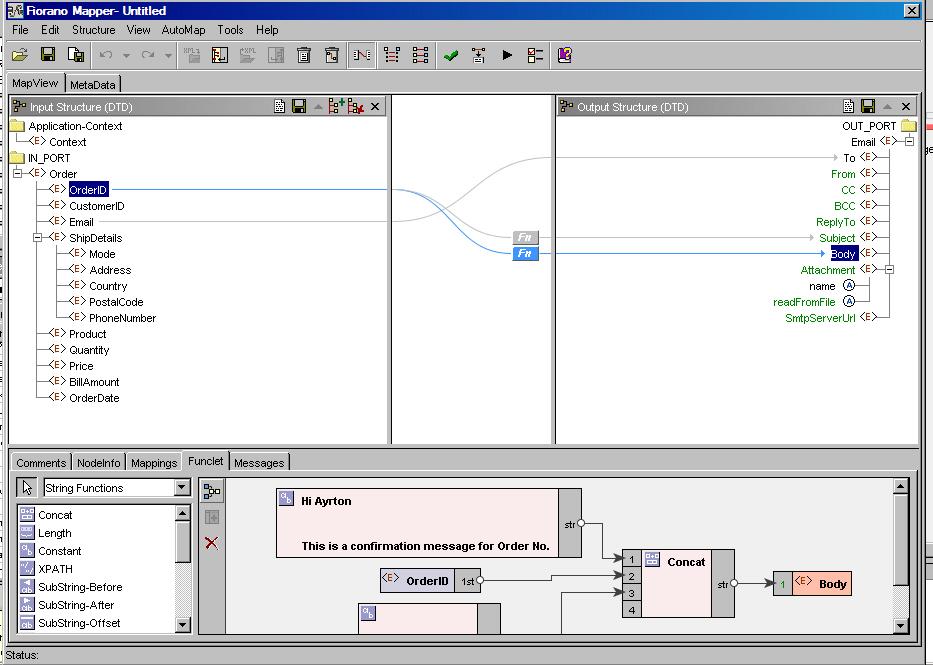Viewport: 933px width, 665px height.
Task: Open the NodeInfo tab
Action: click(99, 462)
